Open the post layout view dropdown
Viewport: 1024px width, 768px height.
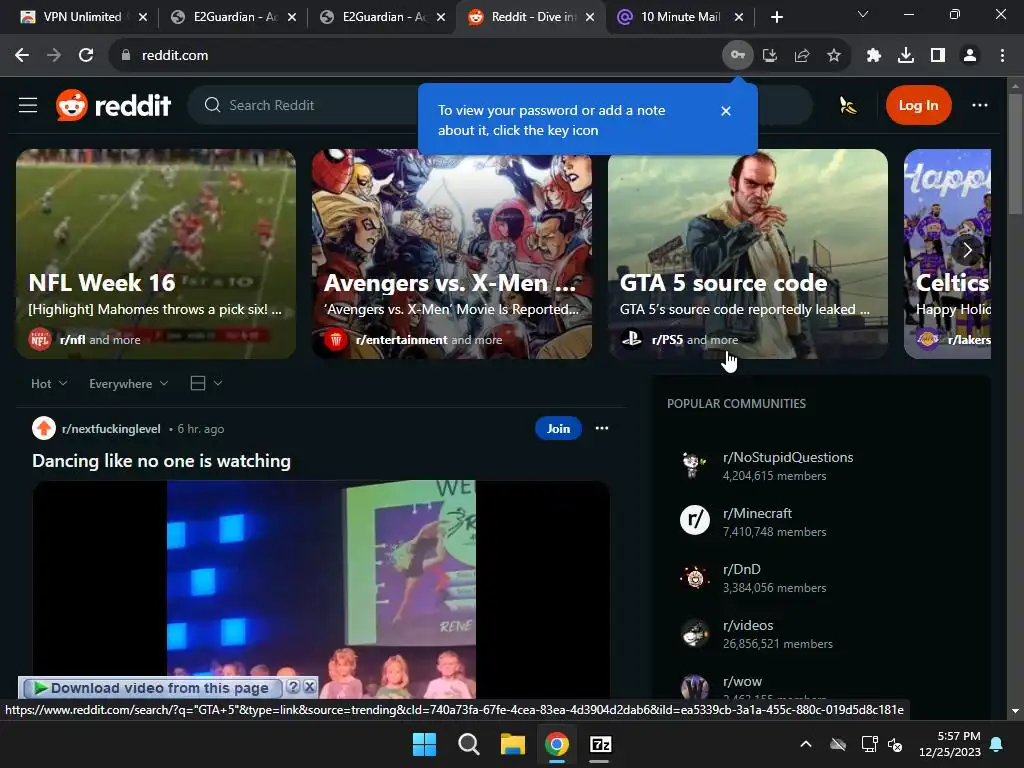[206, 383]
